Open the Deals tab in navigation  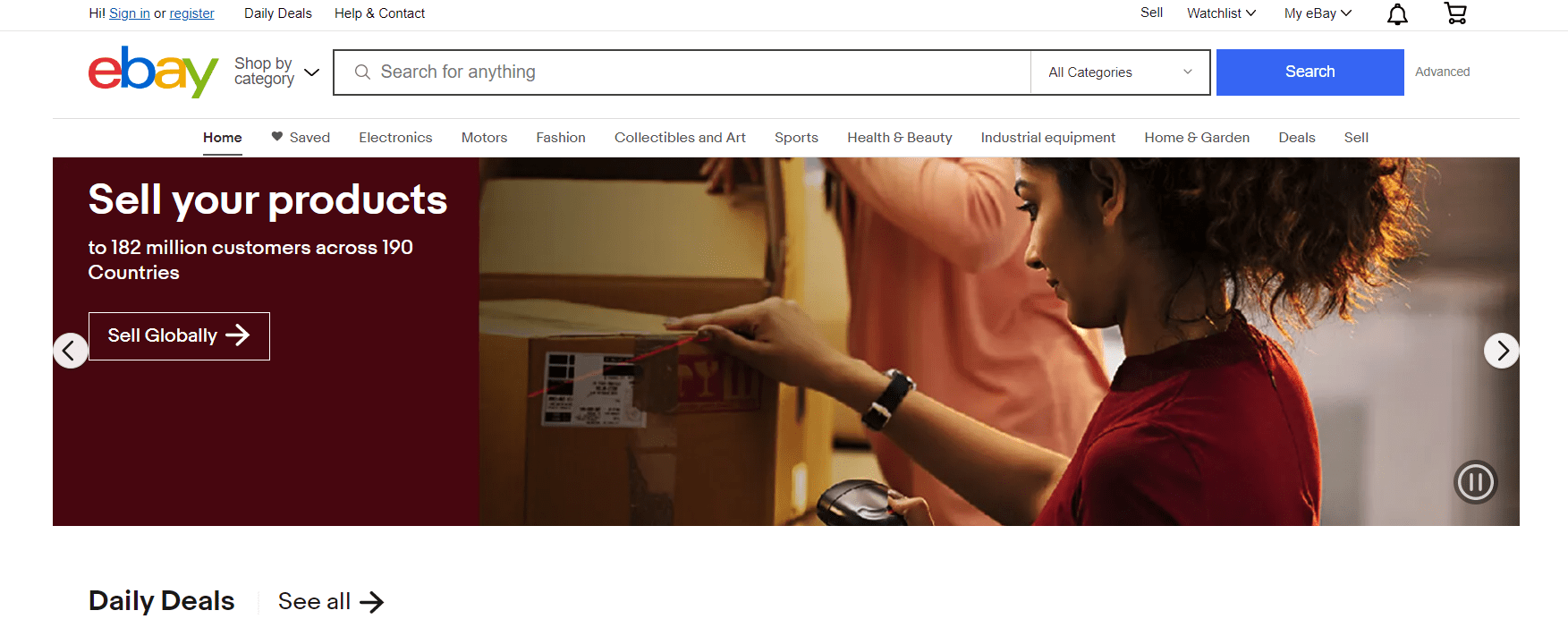pyautogui.click(x=1297, y=138)
